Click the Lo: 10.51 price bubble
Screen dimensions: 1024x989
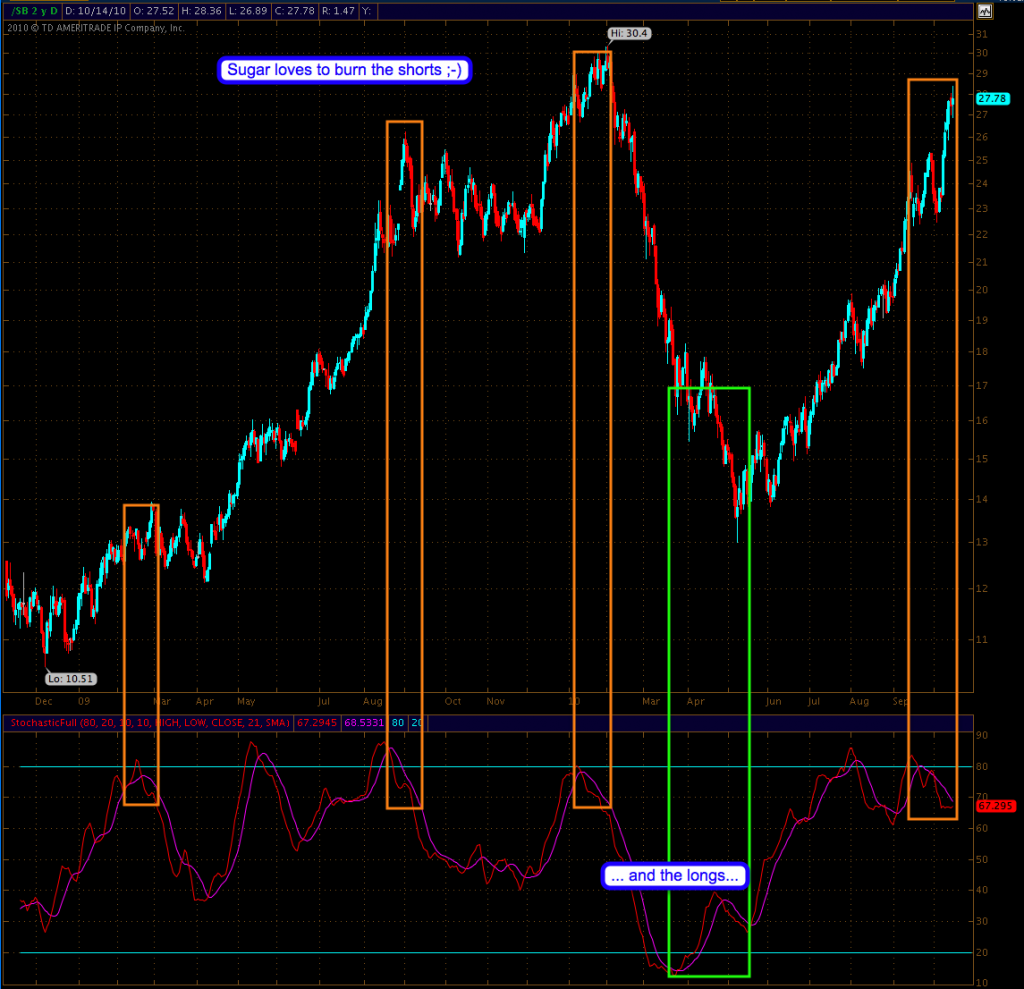tap(67, 678)
